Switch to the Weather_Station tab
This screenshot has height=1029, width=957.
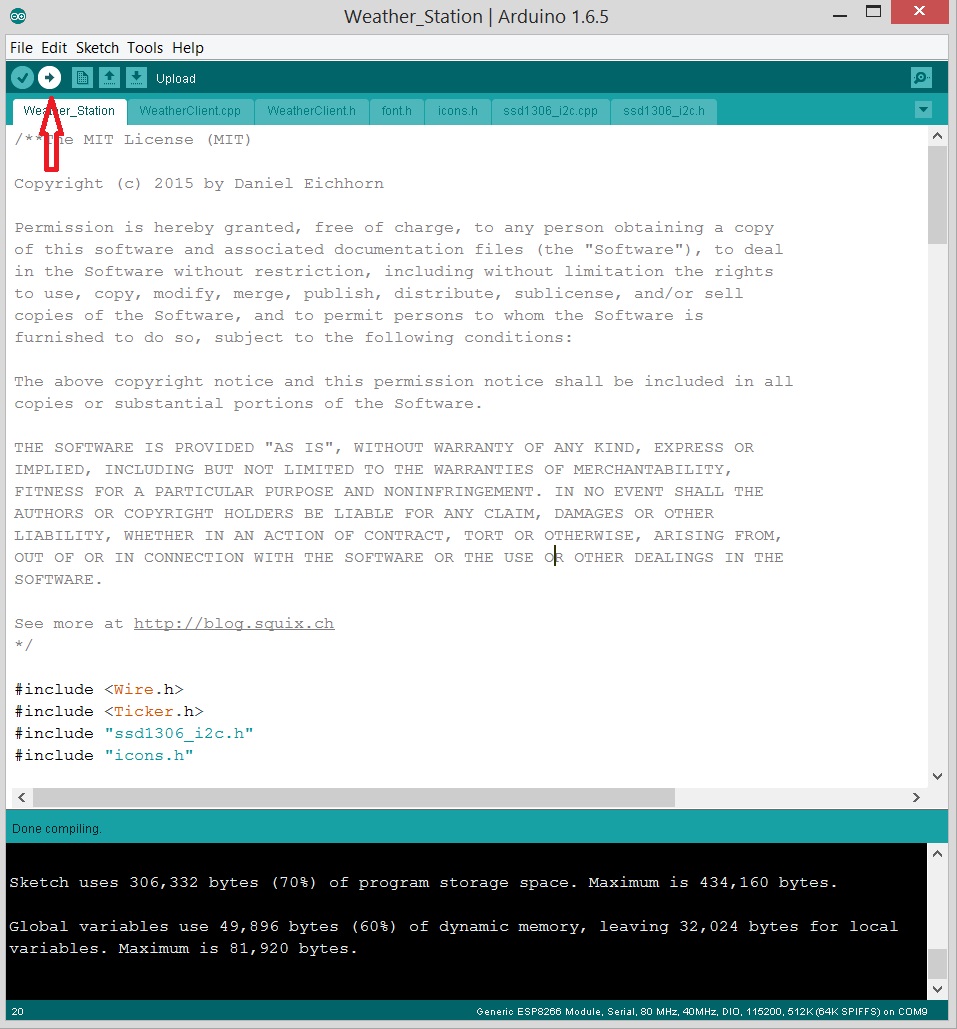(69, 111)
